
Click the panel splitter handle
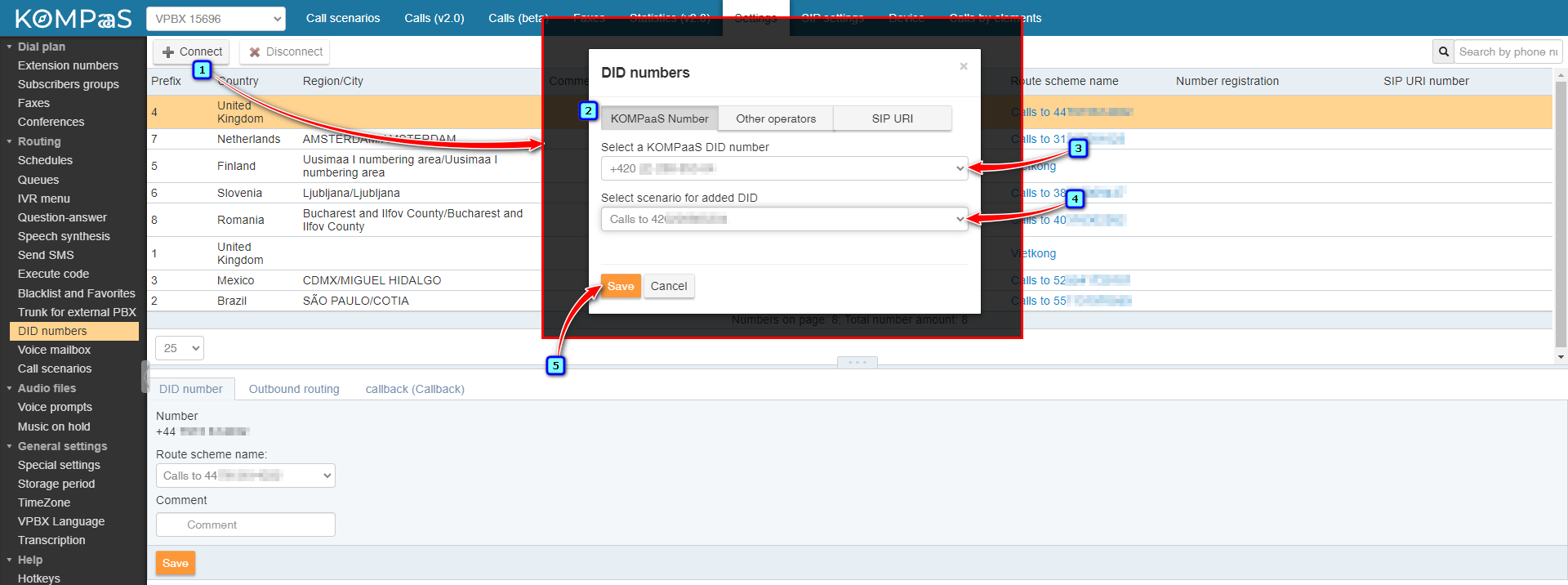857,362
